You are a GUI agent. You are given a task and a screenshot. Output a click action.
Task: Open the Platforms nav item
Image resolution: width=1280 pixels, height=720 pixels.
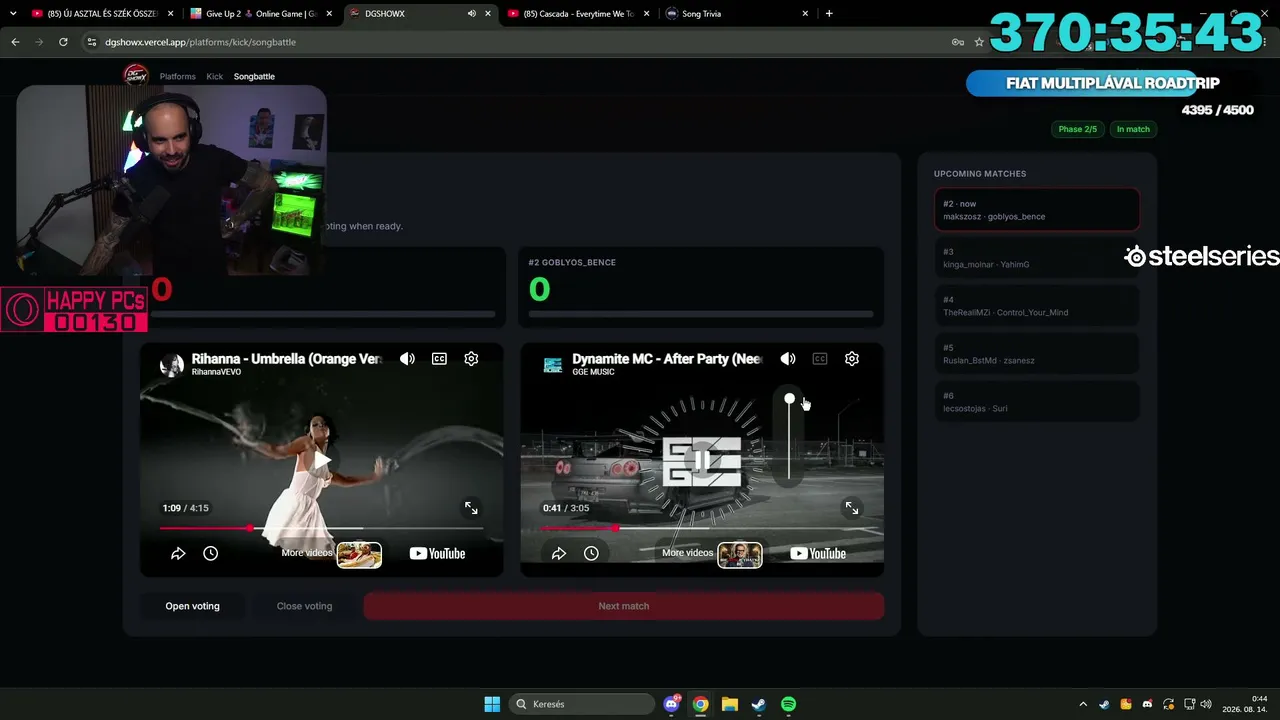(x=178, y=76)
